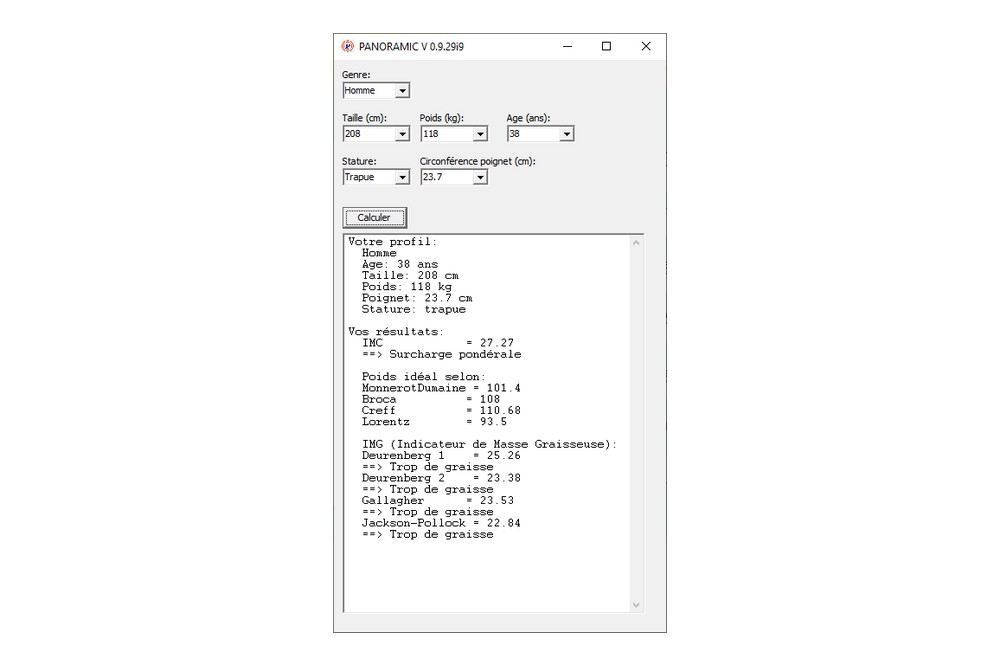Screen dimensions: 1000x666
Task: Click inside the Taille field showing 208
Action: pyautogui.click(x=369, y=134)
